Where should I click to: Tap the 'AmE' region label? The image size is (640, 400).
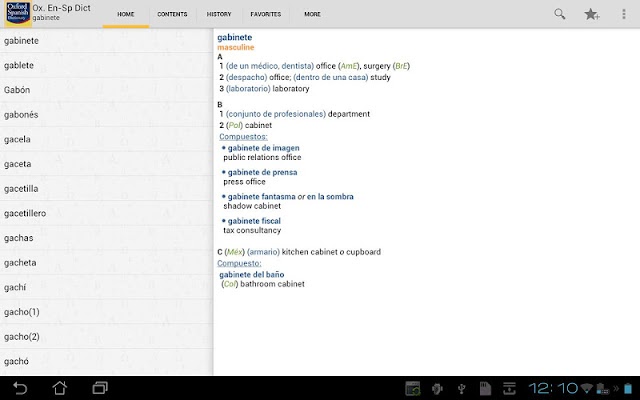click(x=349, y=66)
